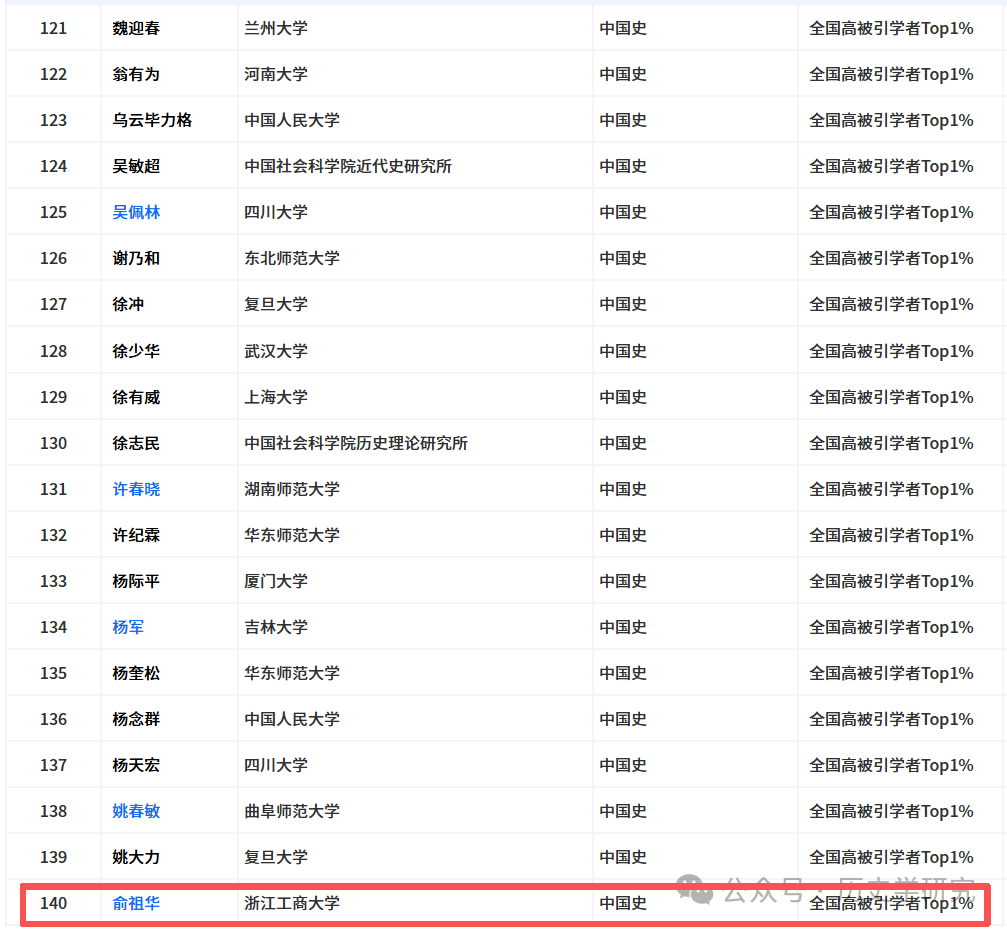Click the 俞祖华 link in row 140
The image size is (1007, 929).
pos(136,903)
